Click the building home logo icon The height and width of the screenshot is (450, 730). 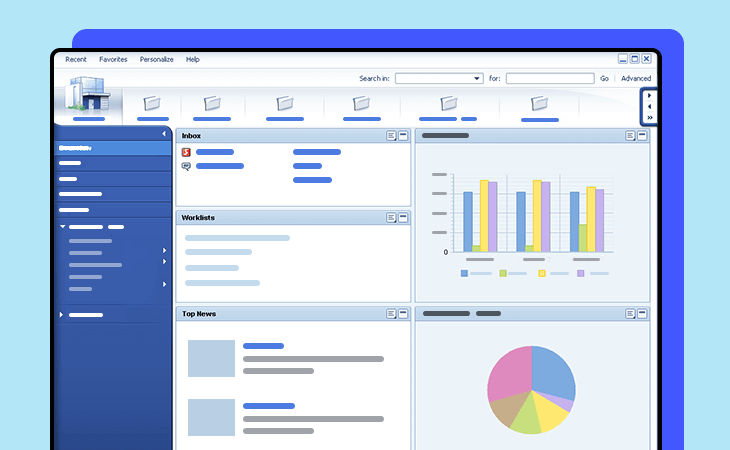pos(88,95)
